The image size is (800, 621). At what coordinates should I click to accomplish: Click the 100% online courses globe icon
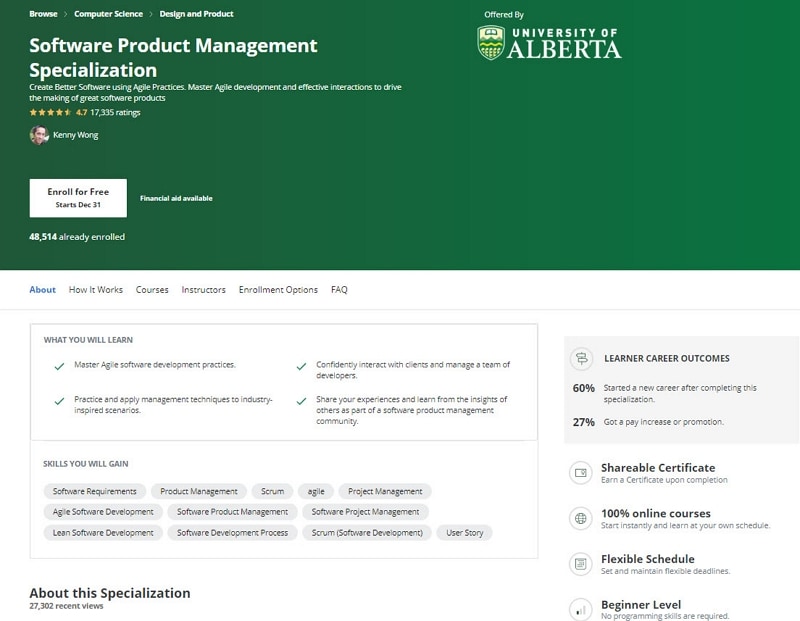[x=581, y=518]
